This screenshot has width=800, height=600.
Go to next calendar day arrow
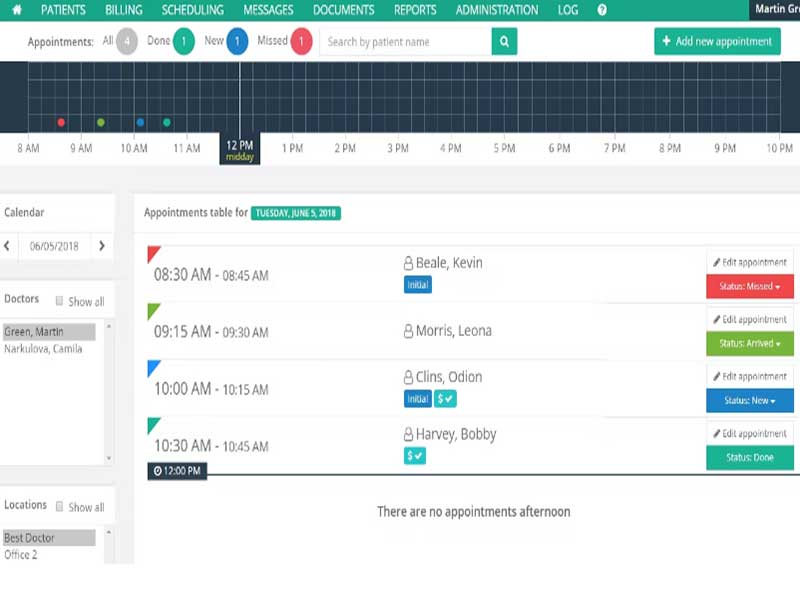click(102, 246)
